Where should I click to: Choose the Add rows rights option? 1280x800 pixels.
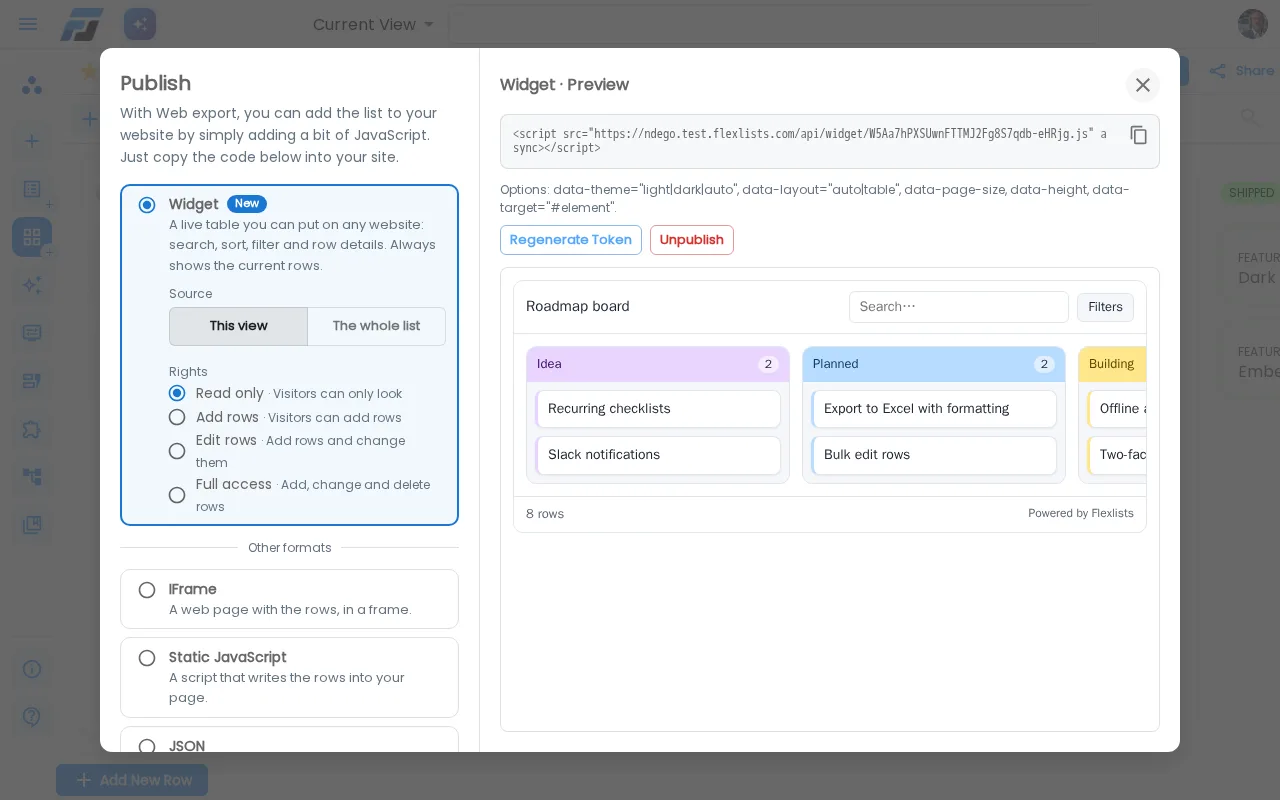(x=177, y=417)
